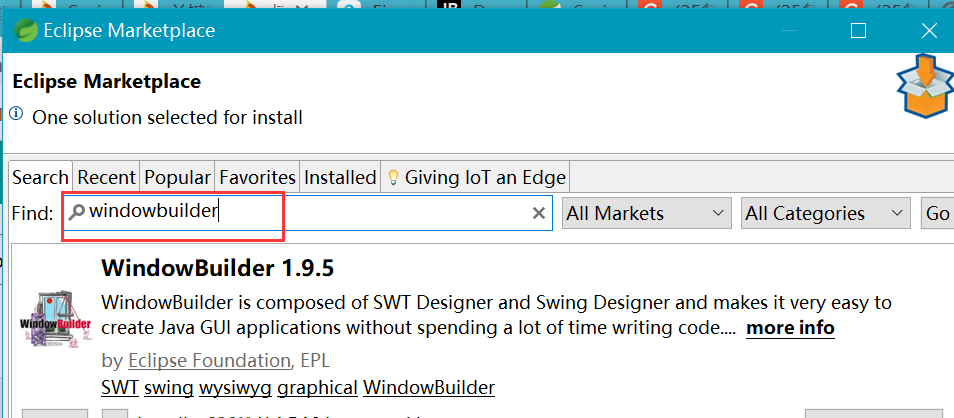This screenshot has width=954, height=418.
Task: Click the WindowBuilder tag link
Action: point(429,388)
